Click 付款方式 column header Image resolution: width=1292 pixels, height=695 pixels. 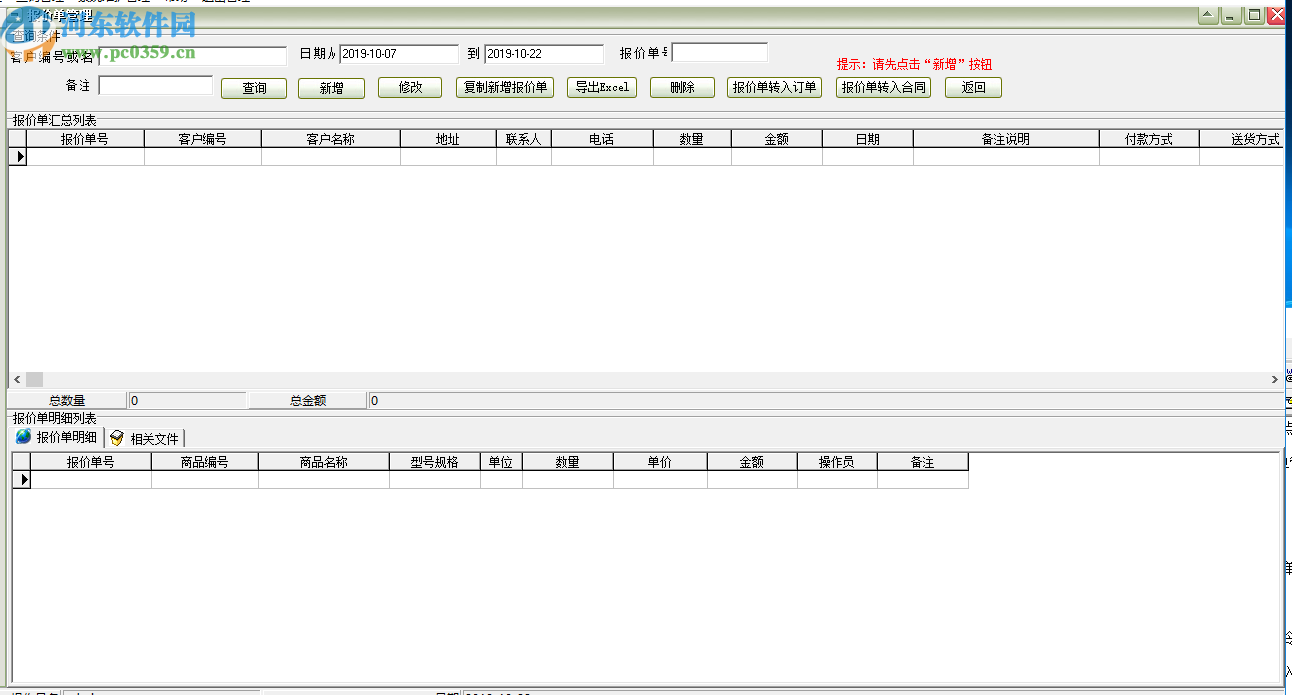click(1149, 139)
